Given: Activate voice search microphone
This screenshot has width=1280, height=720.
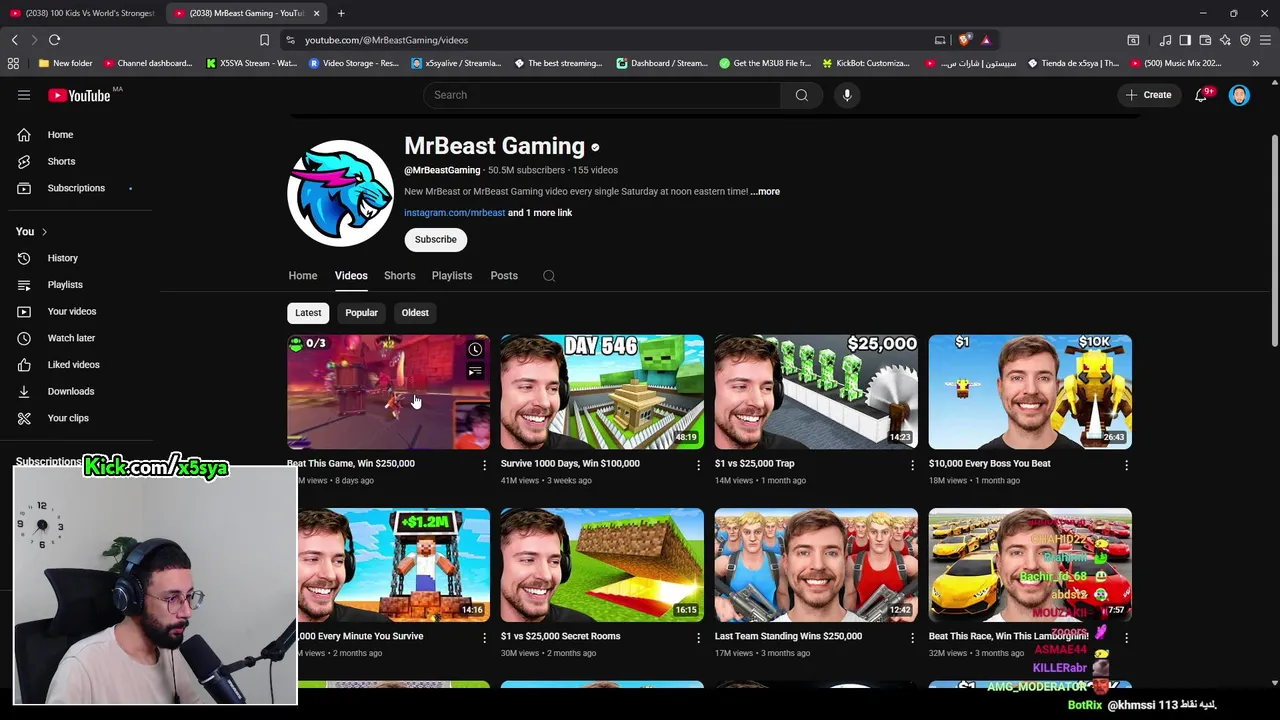Looking at the screenshot, I should [847, 95].
